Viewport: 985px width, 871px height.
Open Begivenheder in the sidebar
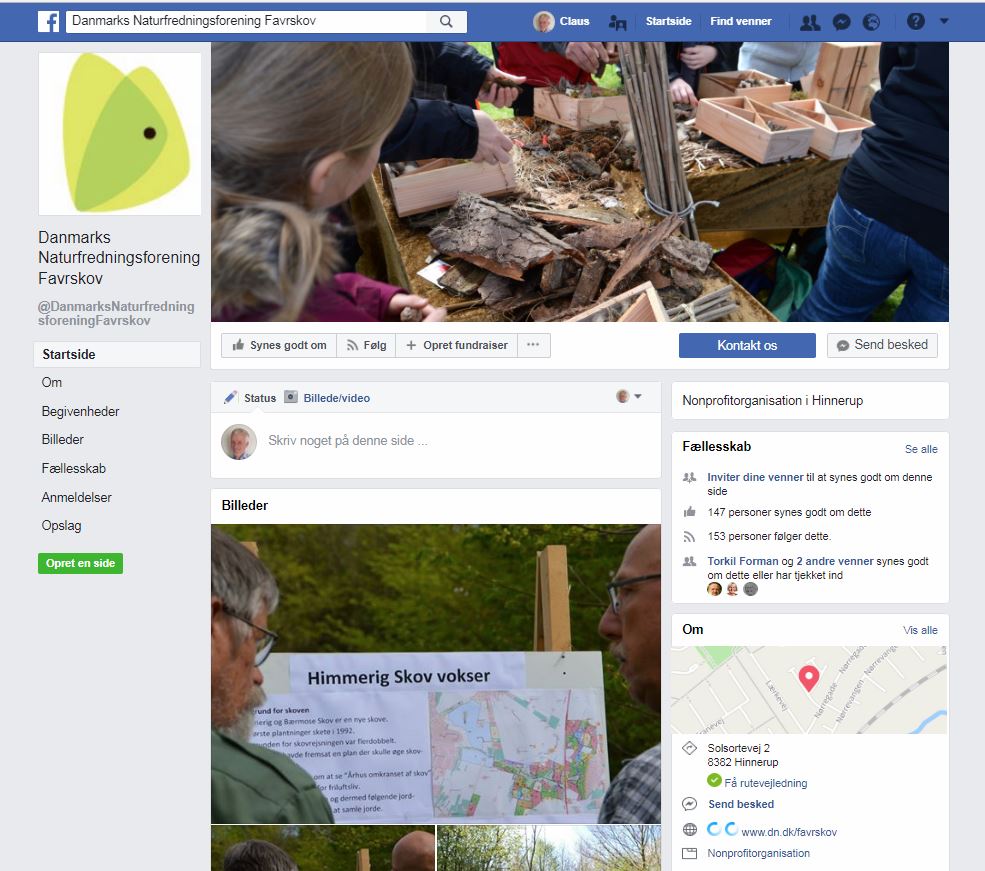(80, 411)
